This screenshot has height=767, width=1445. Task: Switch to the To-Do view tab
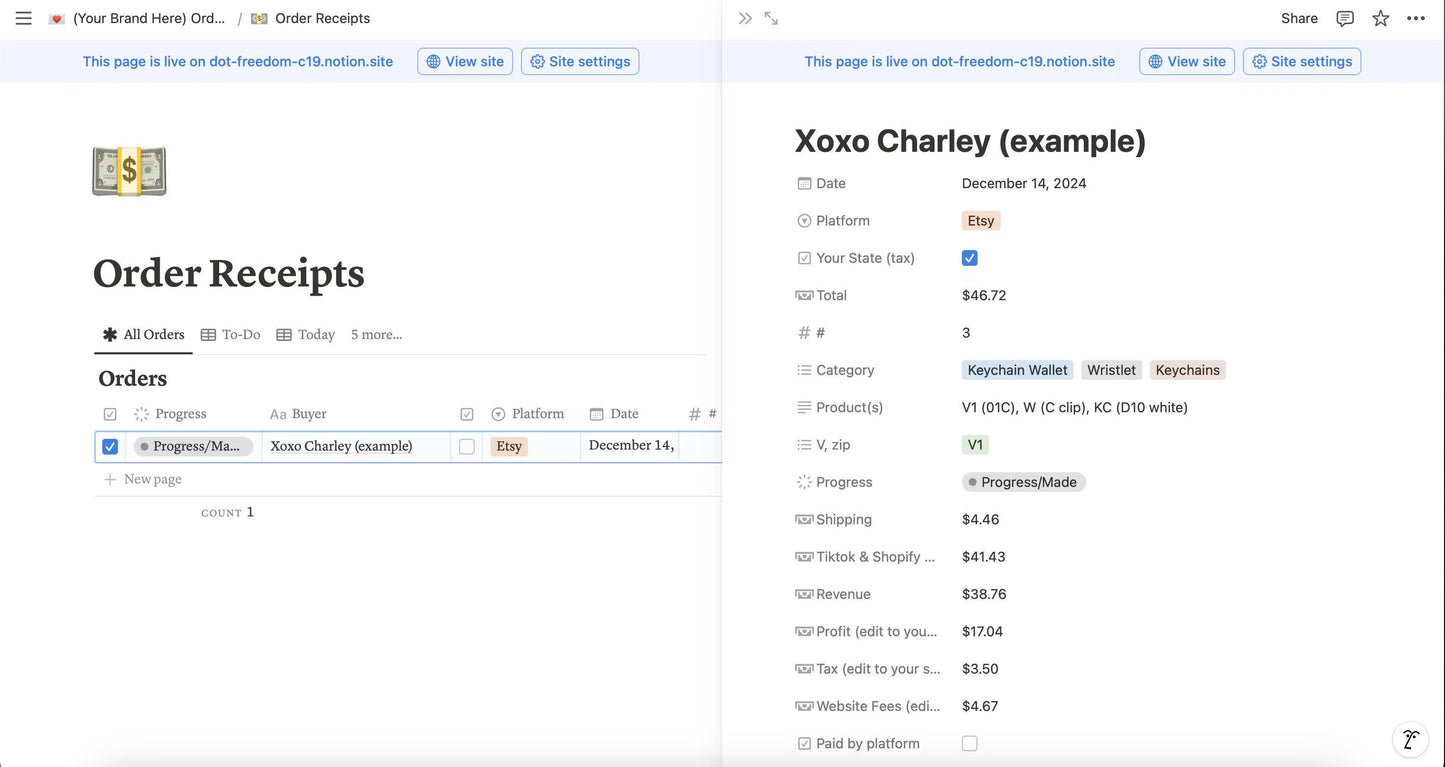pos(240,333)
